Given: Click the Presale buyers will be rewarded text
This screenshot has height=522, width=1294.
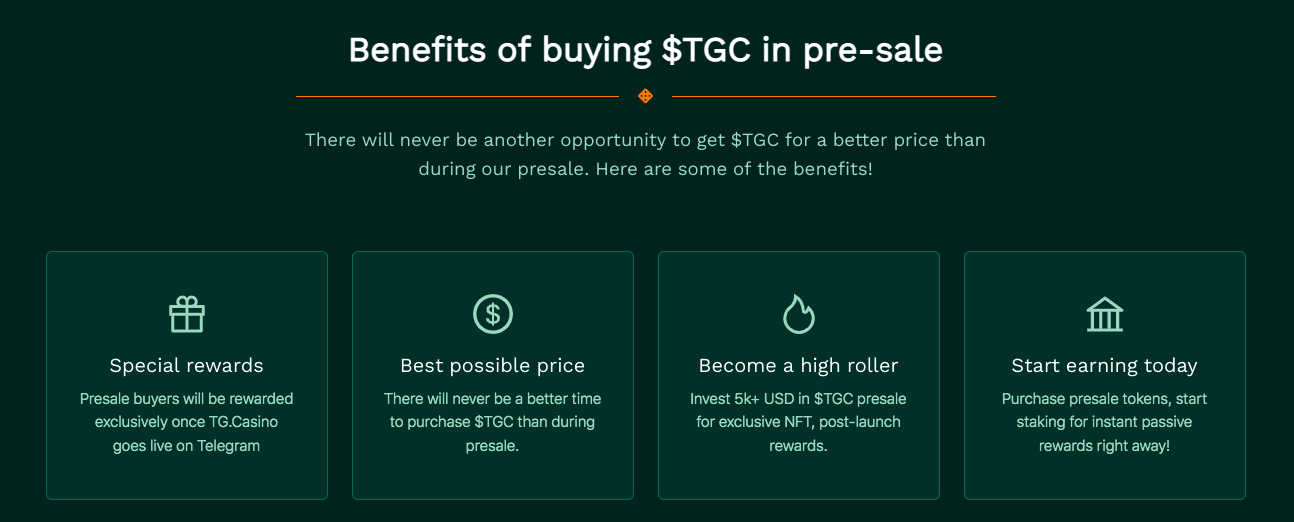Looking at the screenshot, I should coord(187,422).
